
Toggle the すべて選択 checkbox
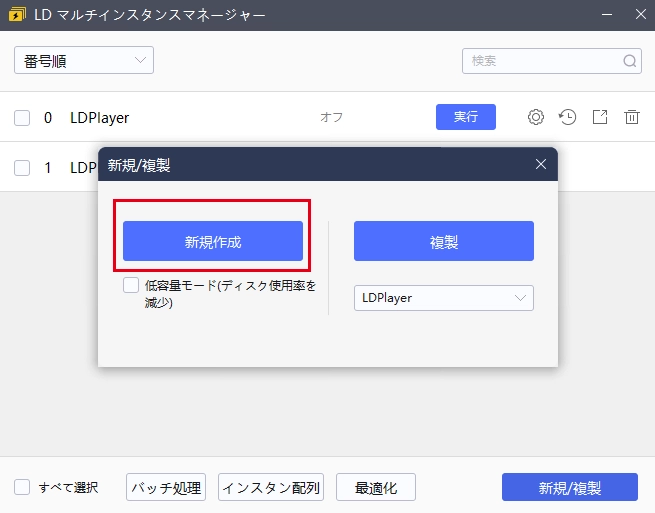point(22,487)
